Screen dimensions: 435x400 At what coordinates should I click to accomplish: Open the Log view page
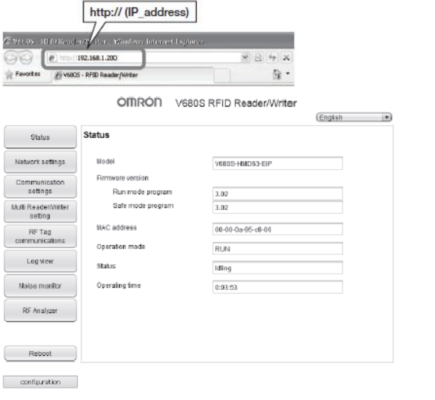(x=40, y=261)
